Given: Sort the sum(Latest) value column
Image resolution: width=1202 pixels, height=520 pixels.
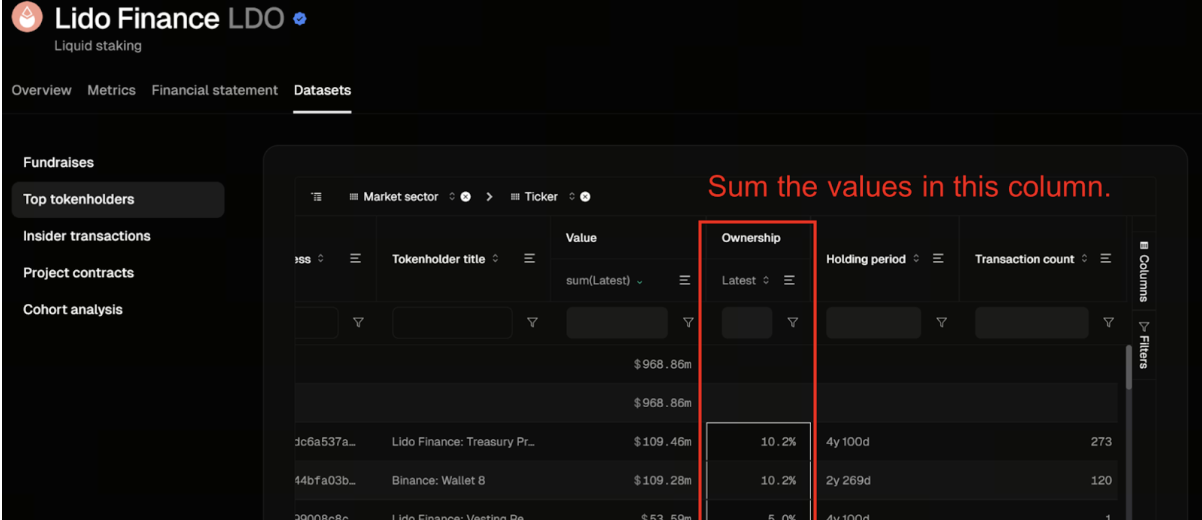Looking at the screenshot, I should pos(639,281).
